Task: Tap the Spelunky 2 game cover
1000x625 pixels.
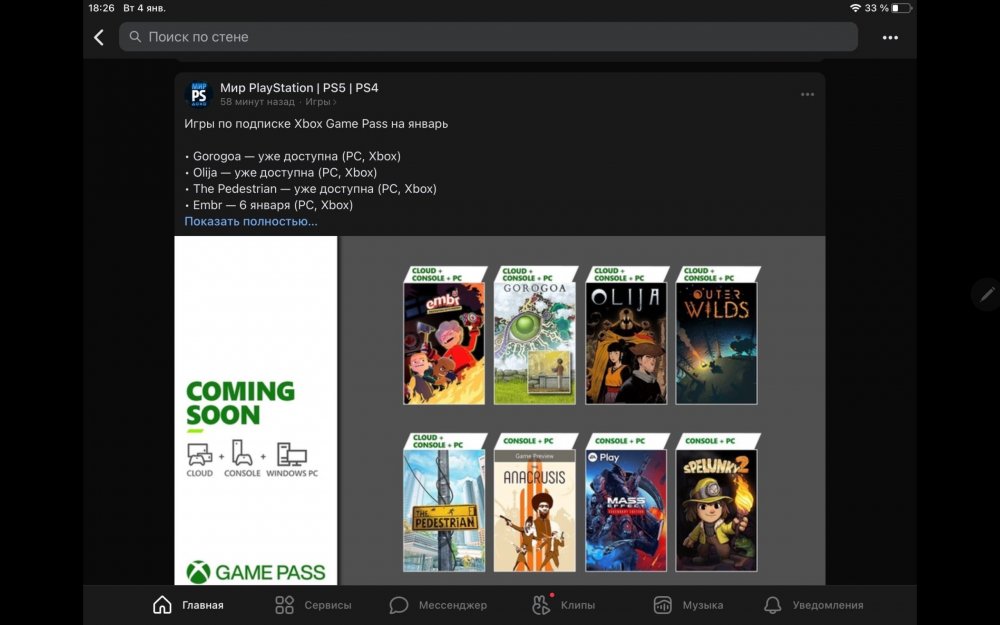Action: (x=716, y=510)
